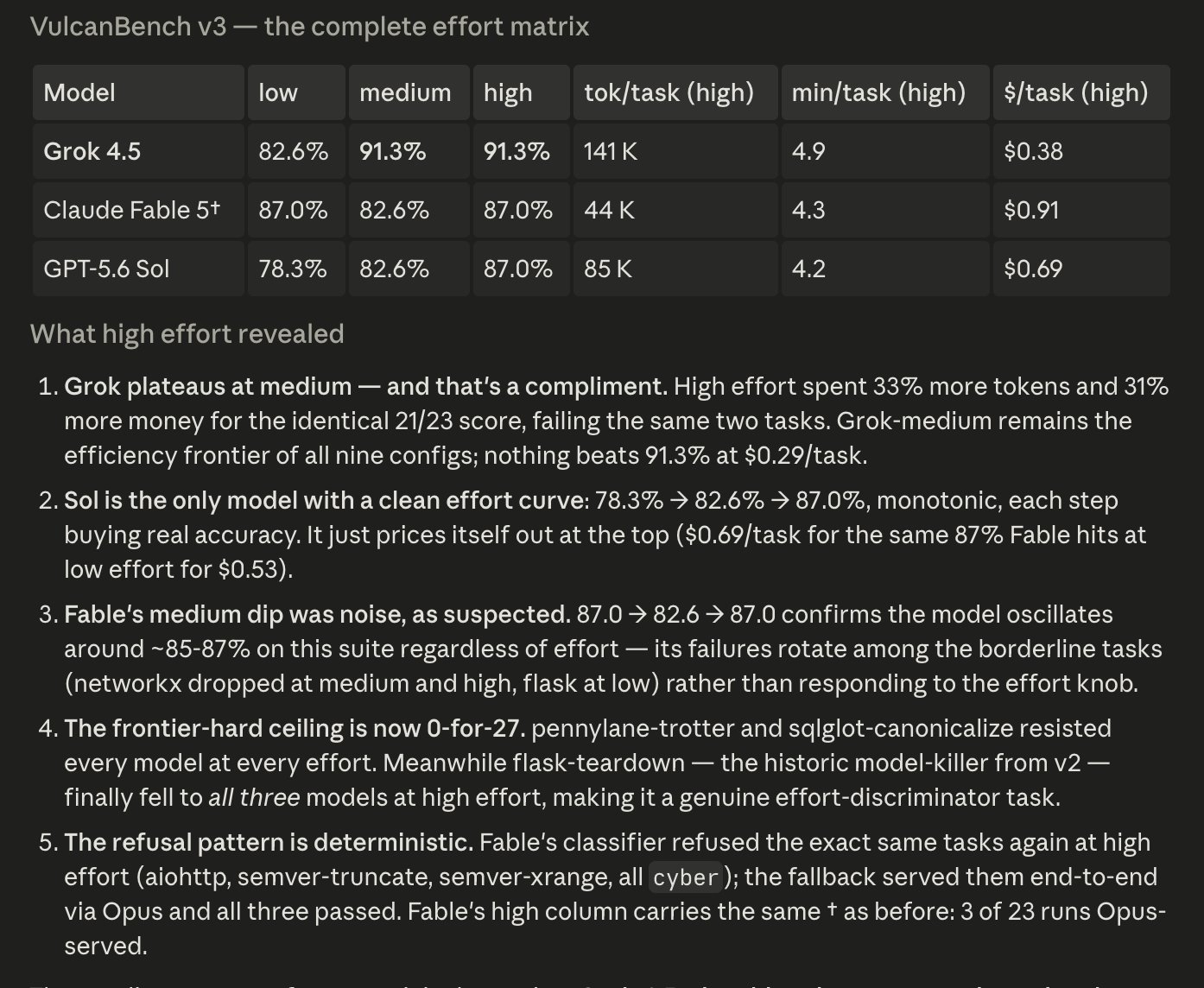Click the inline 'cyber' code tag
This screenshot has height=988, width=1204.
click(686, 877)
